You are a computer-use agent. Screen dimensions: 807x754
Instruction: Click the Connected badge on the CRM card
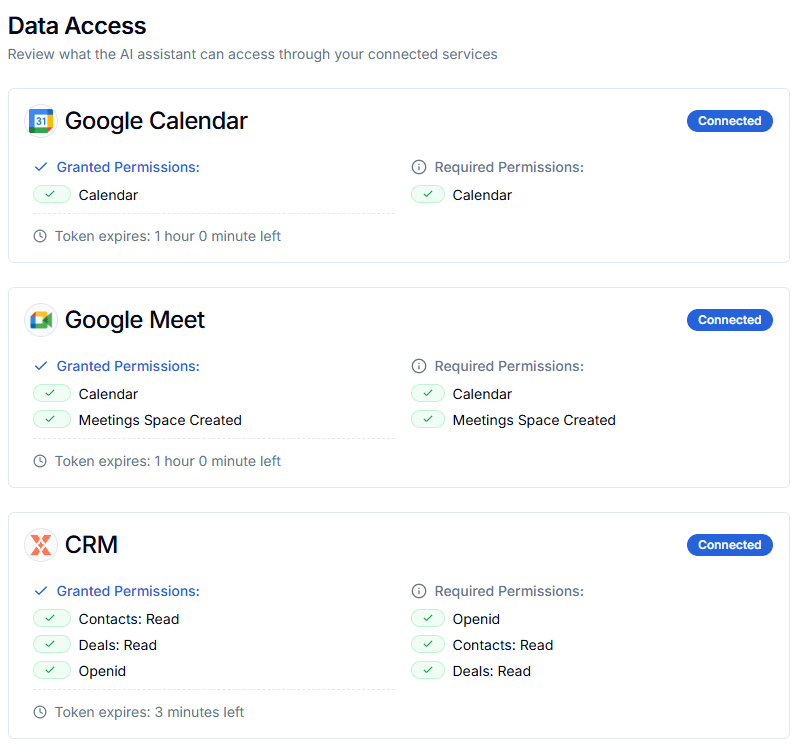[729, 544]
